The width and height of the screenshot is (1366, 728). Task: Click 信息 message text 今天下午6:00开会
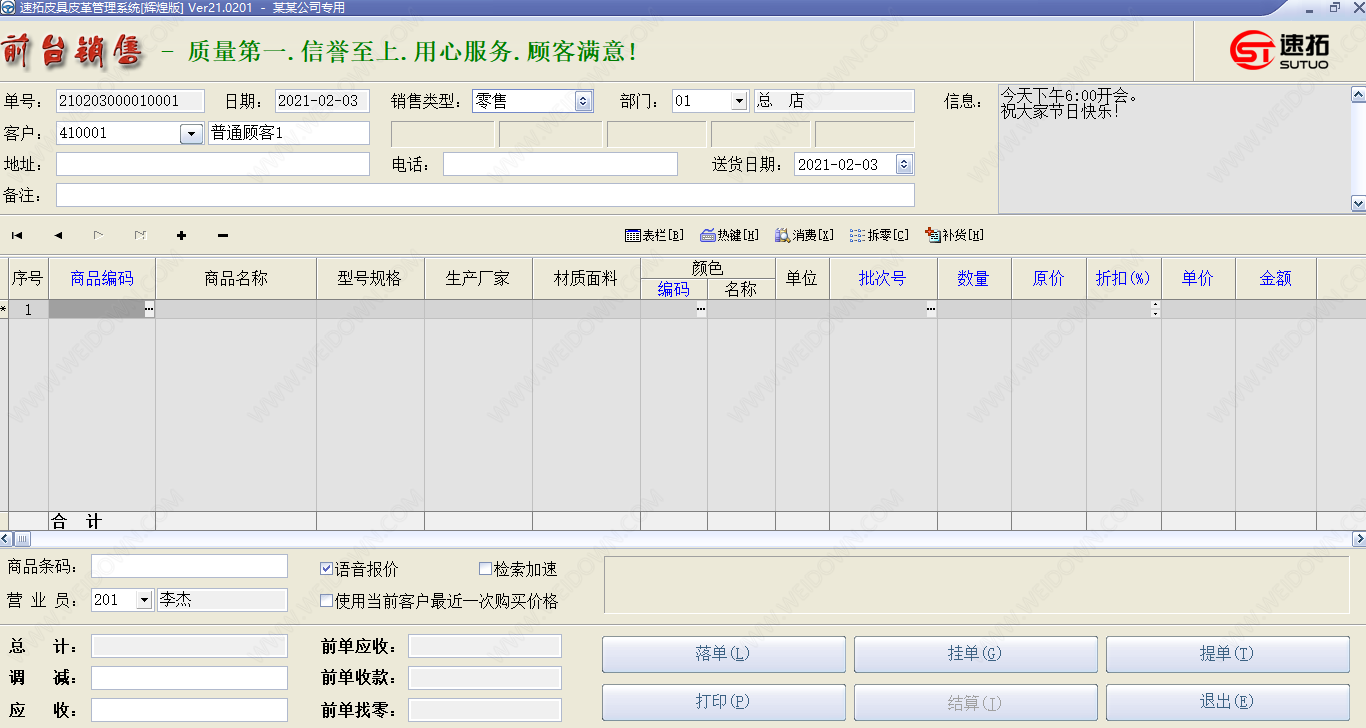[1069, 95]
